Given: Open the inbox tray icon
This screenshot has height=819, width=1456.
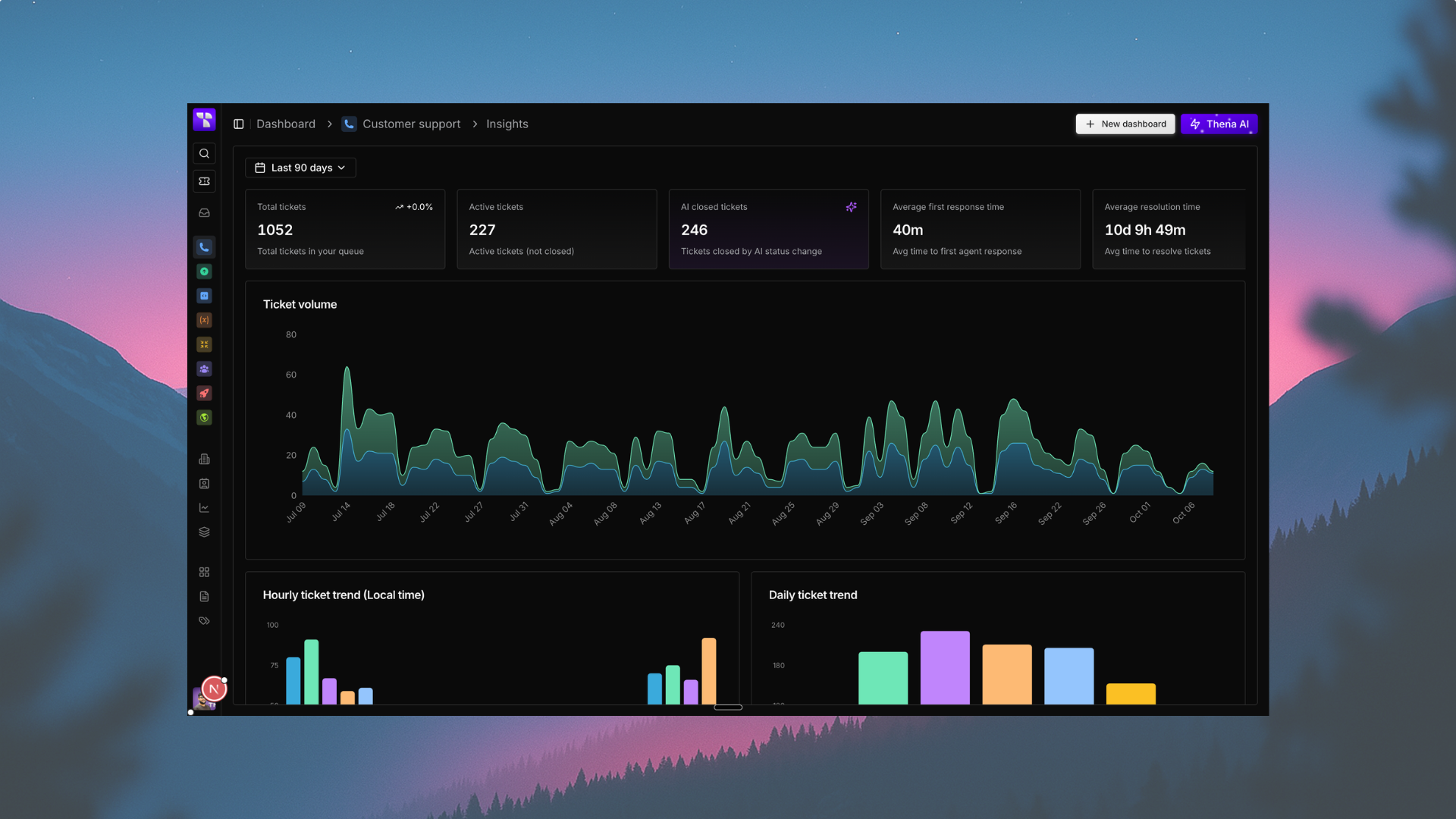Looking at the screenshot, I should pos(204,213).
